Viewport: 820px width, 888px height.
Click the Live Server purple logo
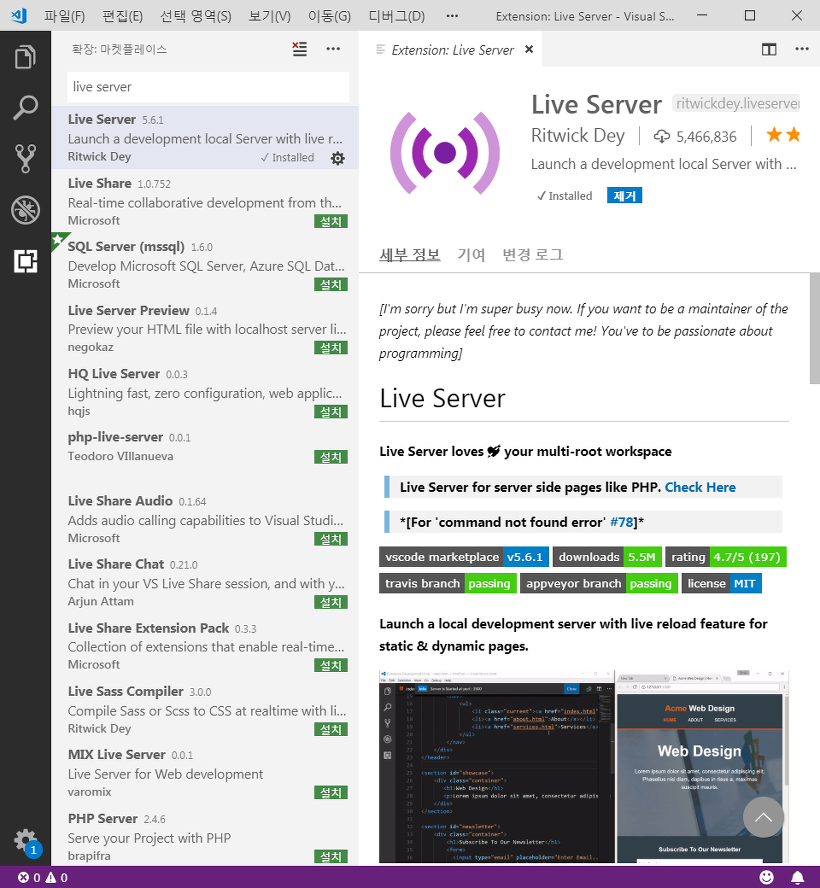pyautogui.click(x=445, y=153)
